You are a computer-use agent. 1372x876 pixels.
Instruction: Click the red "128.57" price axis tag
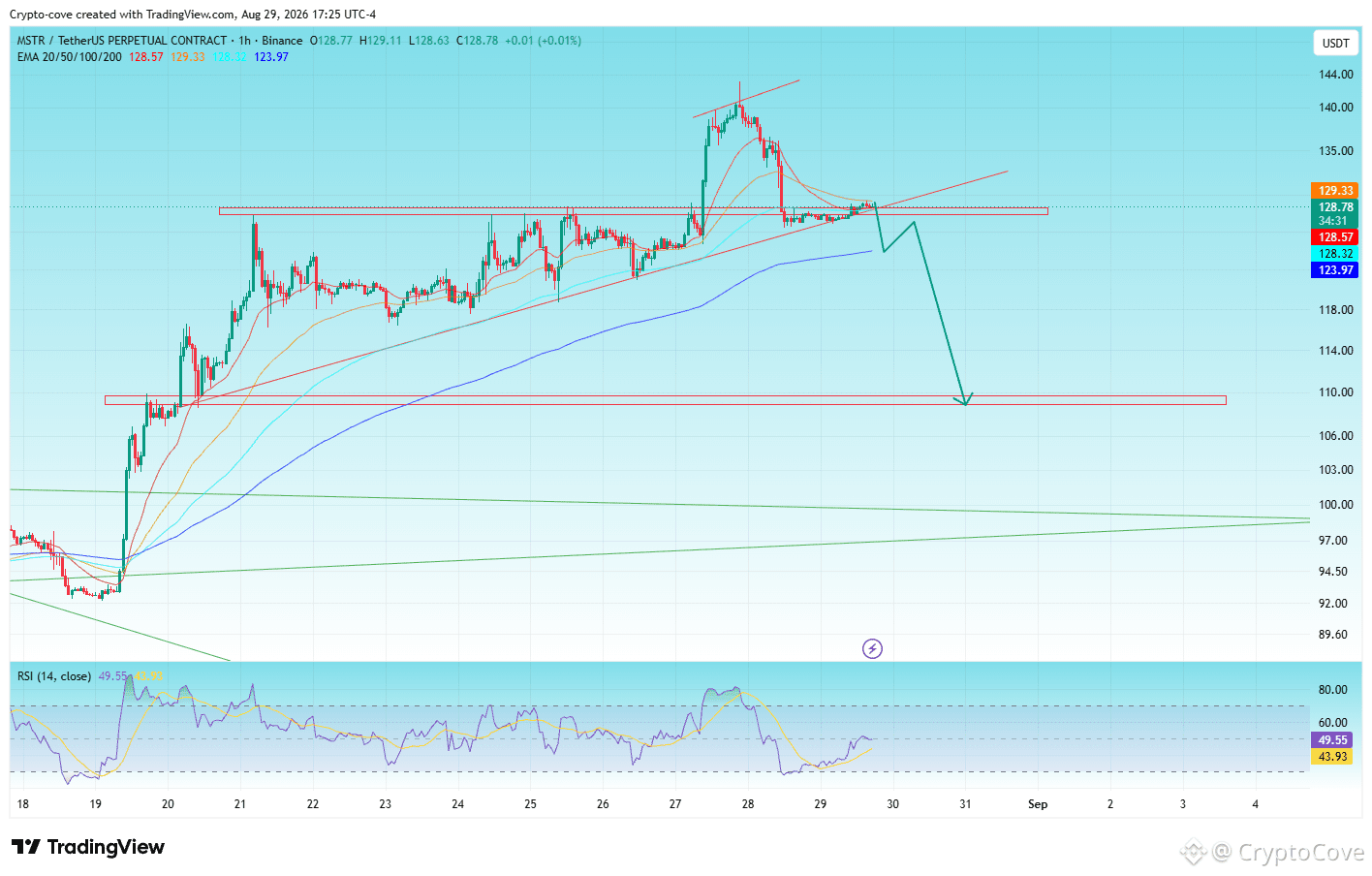1335,237
